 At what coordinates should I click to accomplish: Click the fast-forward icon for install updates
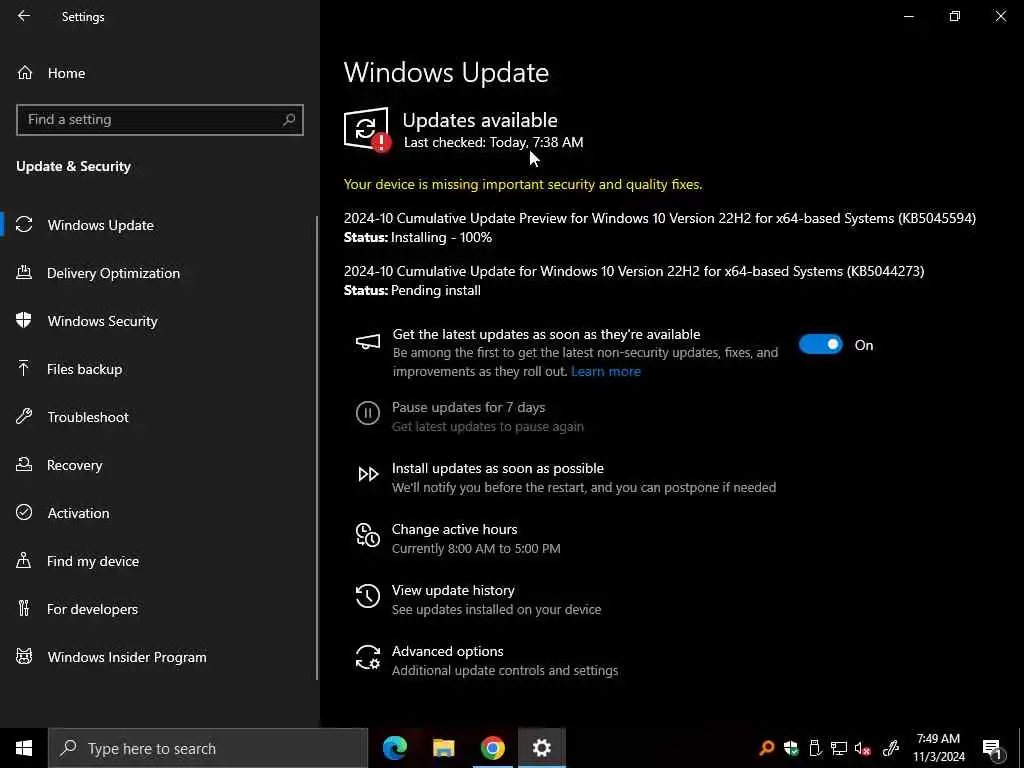click(368, 474)
